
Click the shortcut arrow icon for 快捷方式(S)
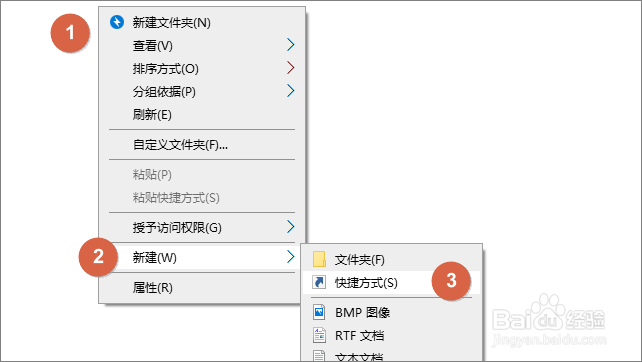pyautogui.click(x=319, y=282)
